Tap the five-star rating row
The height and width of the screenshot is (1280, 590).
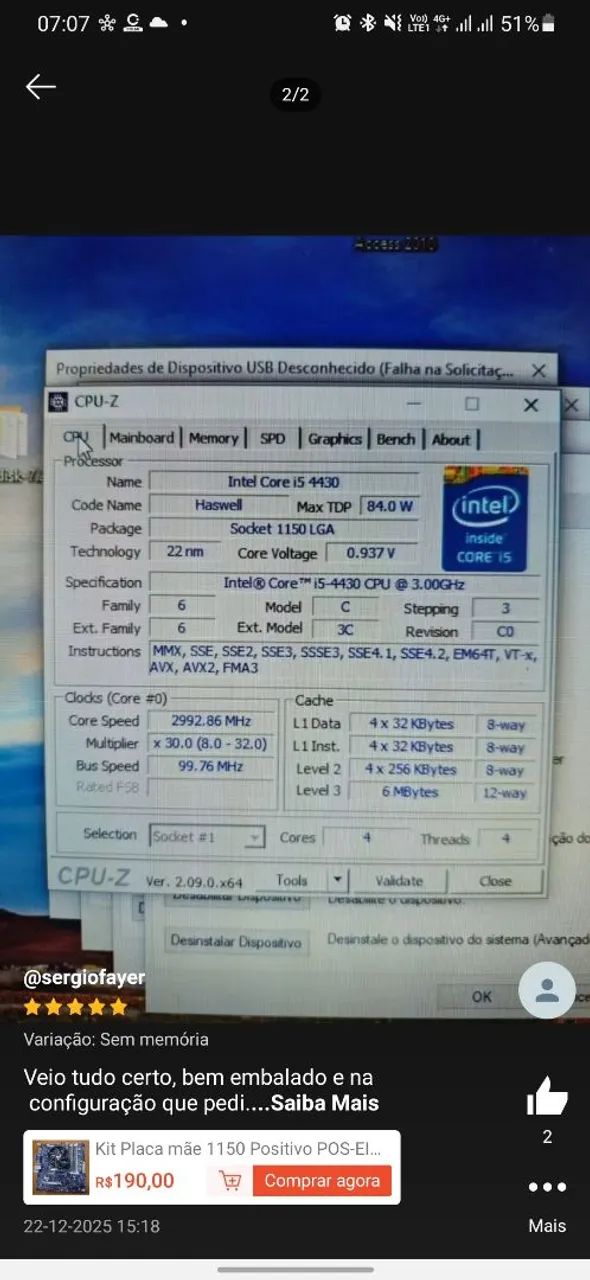tap(76, 1007)
